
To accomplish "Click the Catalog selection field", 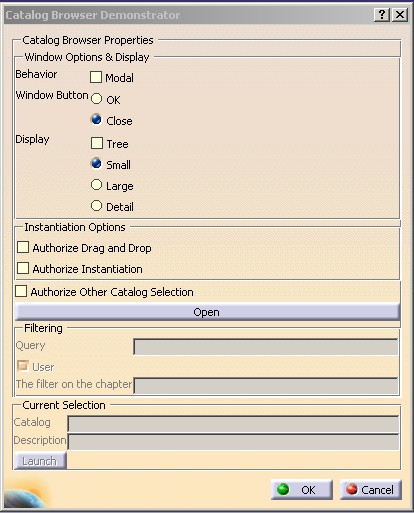I will 233,424.
